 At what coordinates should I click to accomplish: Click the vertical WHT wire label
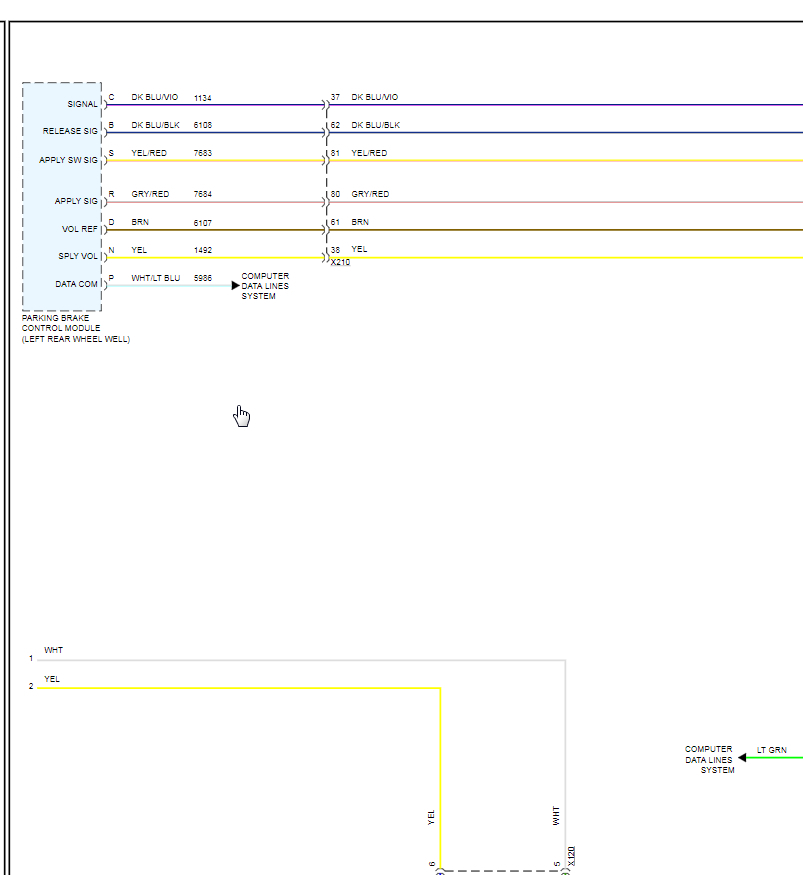[x=556, y=816]
